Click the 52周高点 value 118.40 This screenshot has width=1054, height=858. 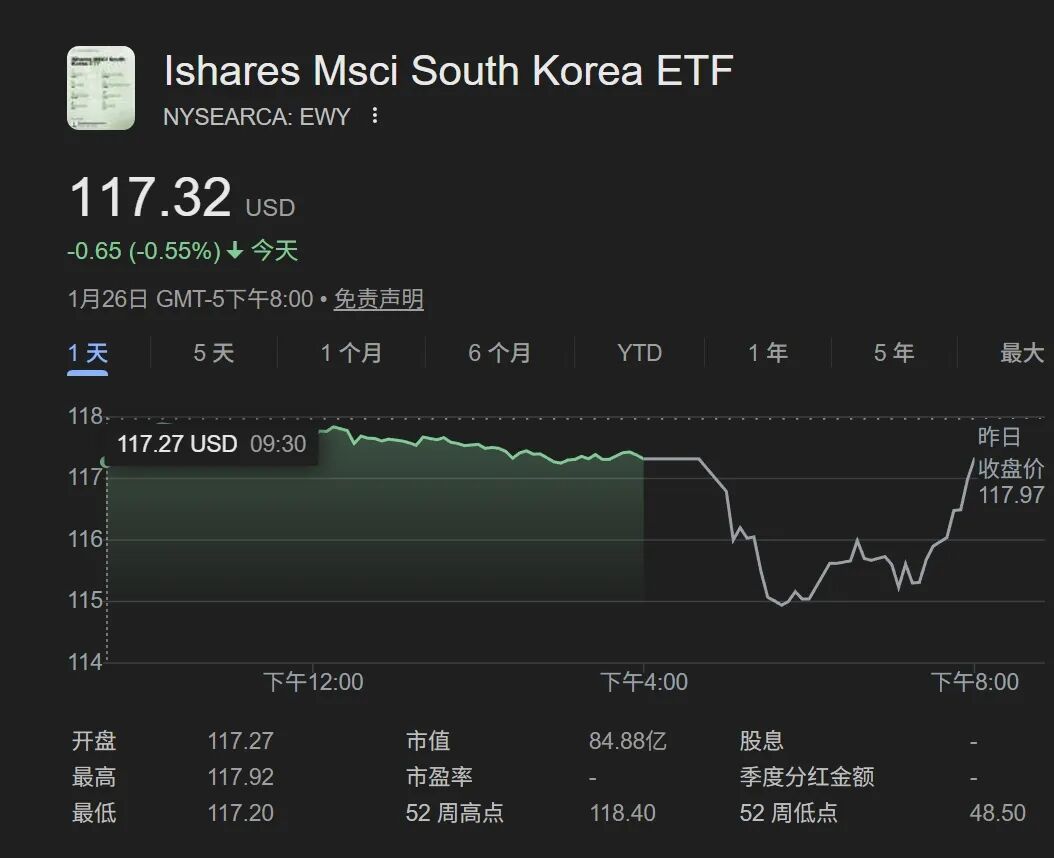coord(622,813)
